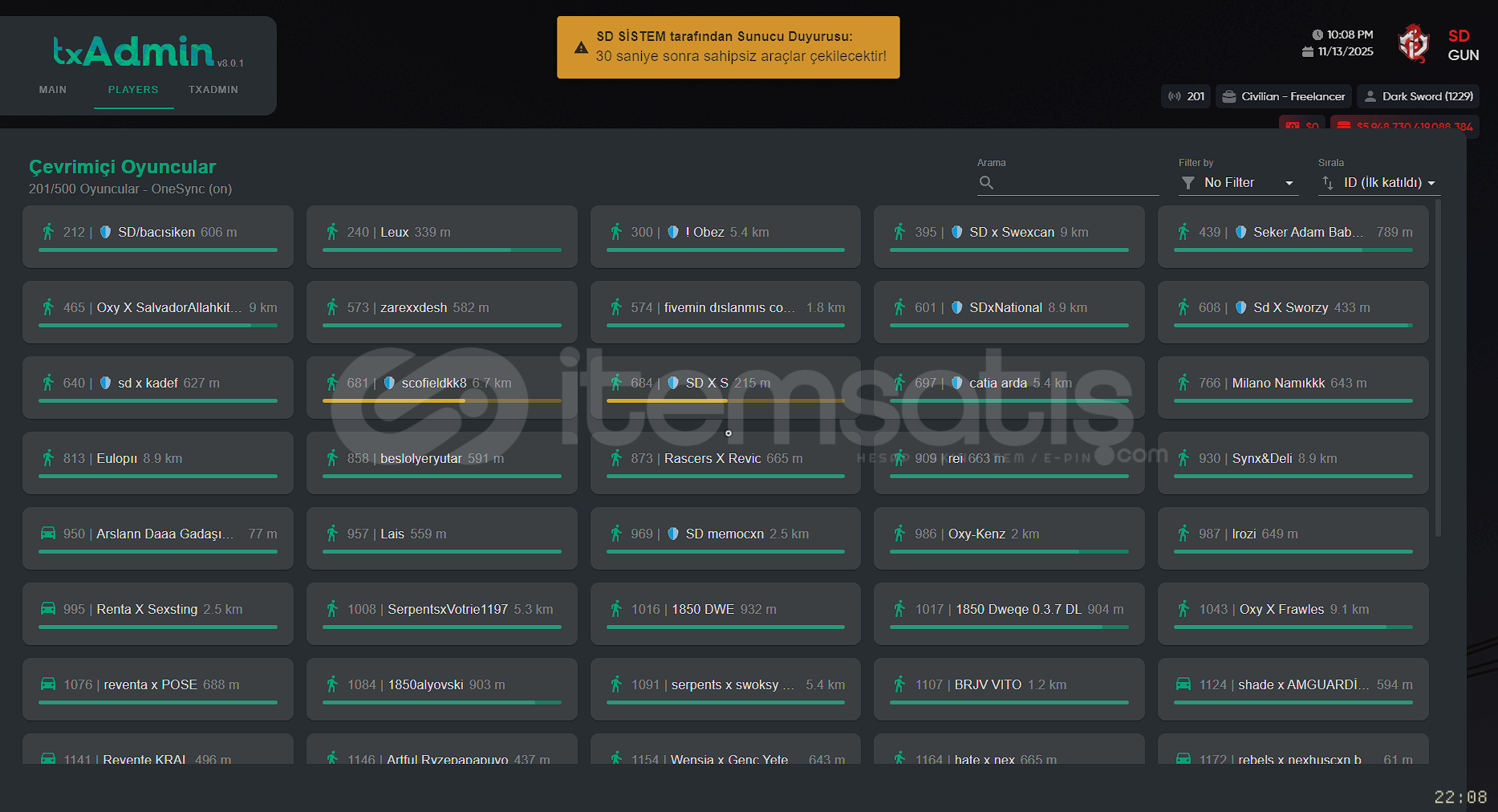This screenshot has width=1498, height=812.
Task: Click the search magnifier icon
Action: tap(986, 183)
